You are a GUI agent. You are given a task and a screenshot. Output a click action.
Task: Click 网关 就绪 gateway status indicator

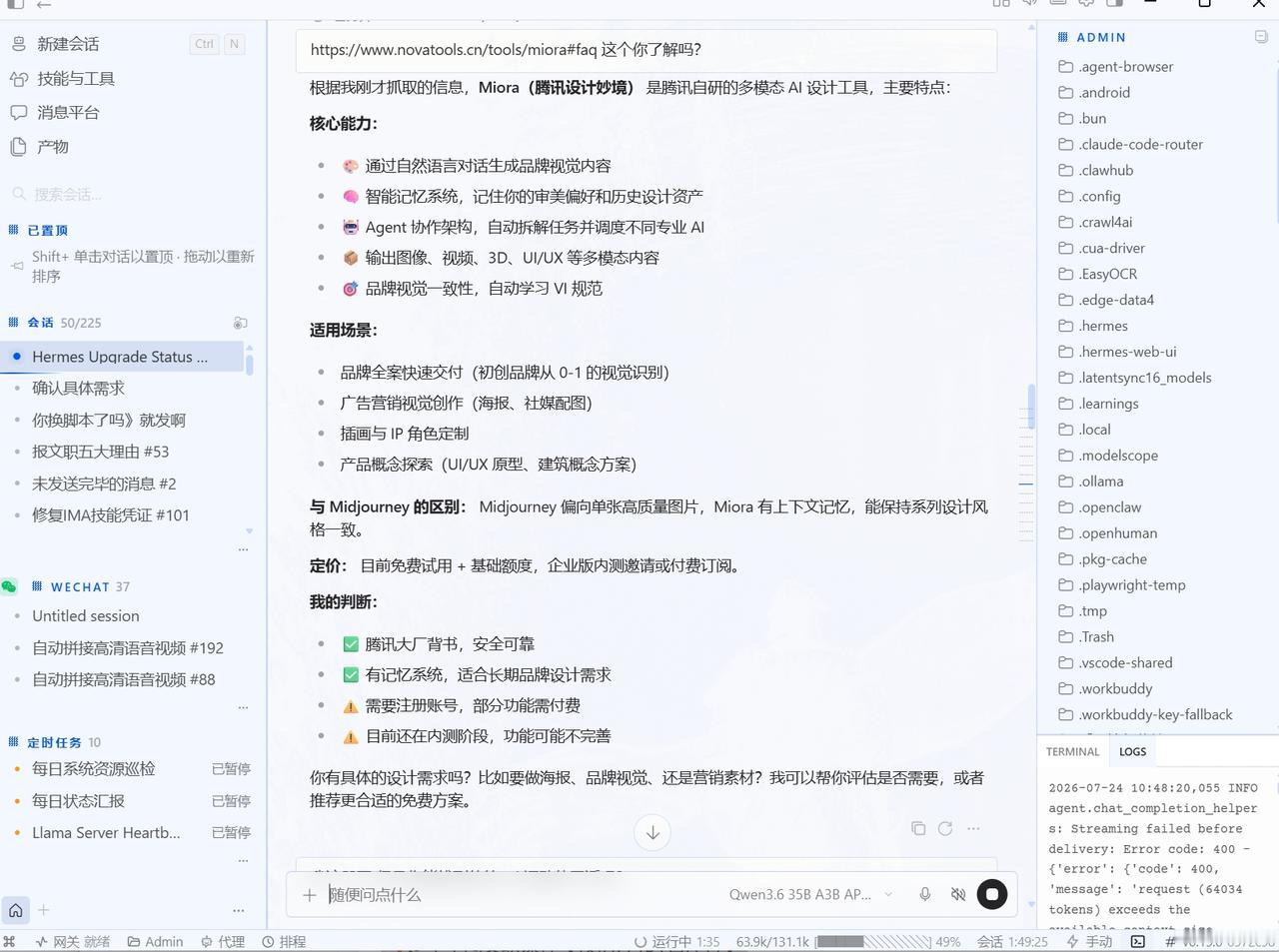click(x=72, y=941)
